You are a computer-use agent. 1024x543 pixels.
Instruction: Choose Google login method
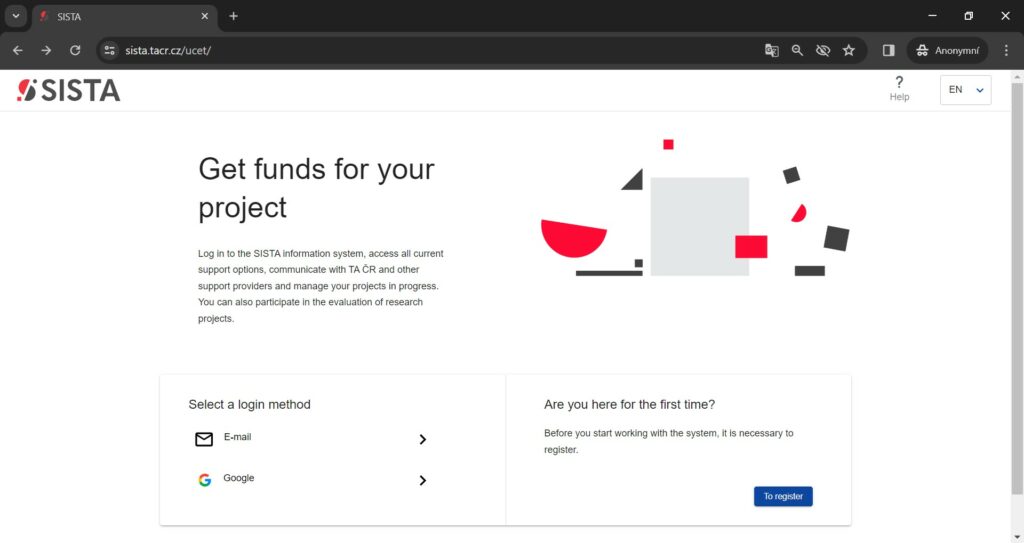(311, 480)
